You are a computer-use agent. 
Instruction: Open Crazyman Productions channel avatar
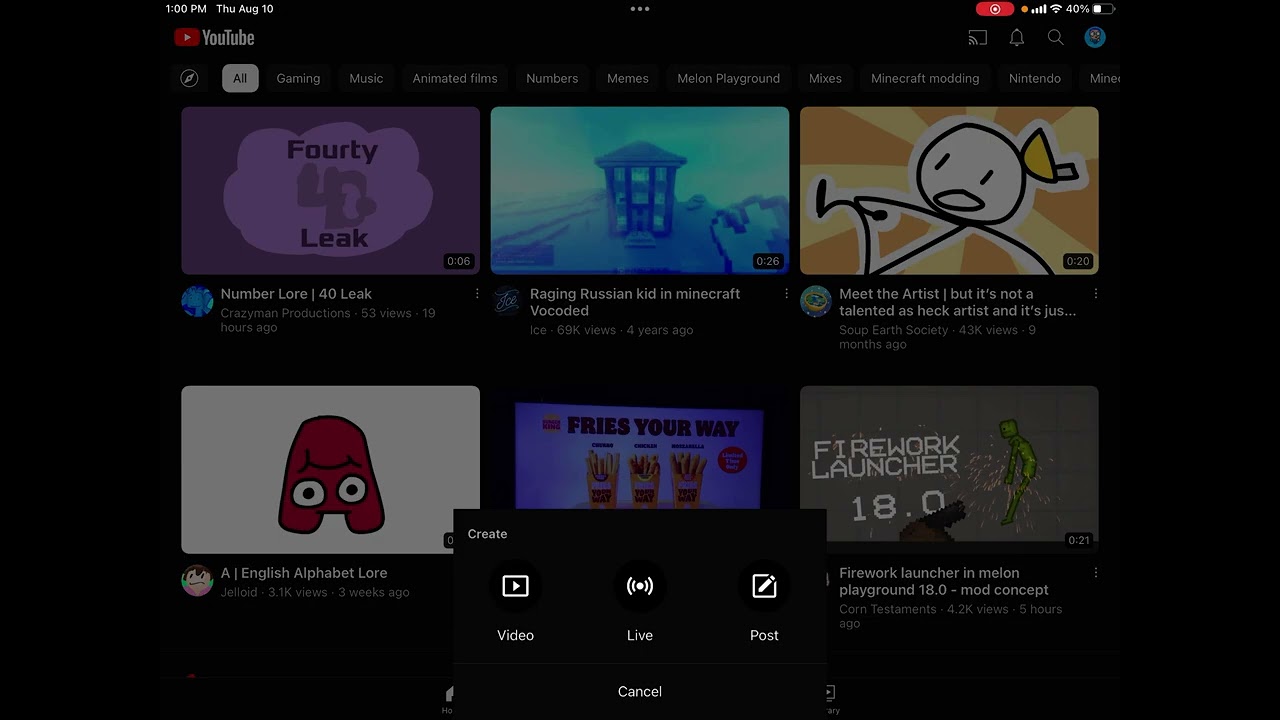(197, 301)
